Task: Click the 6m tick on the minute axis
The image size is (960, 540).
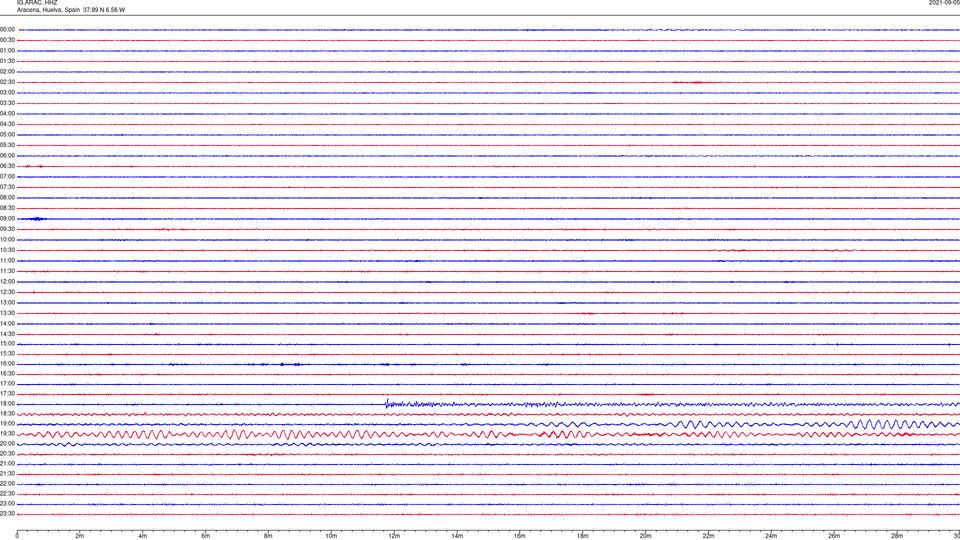Action: pos(205,536)
